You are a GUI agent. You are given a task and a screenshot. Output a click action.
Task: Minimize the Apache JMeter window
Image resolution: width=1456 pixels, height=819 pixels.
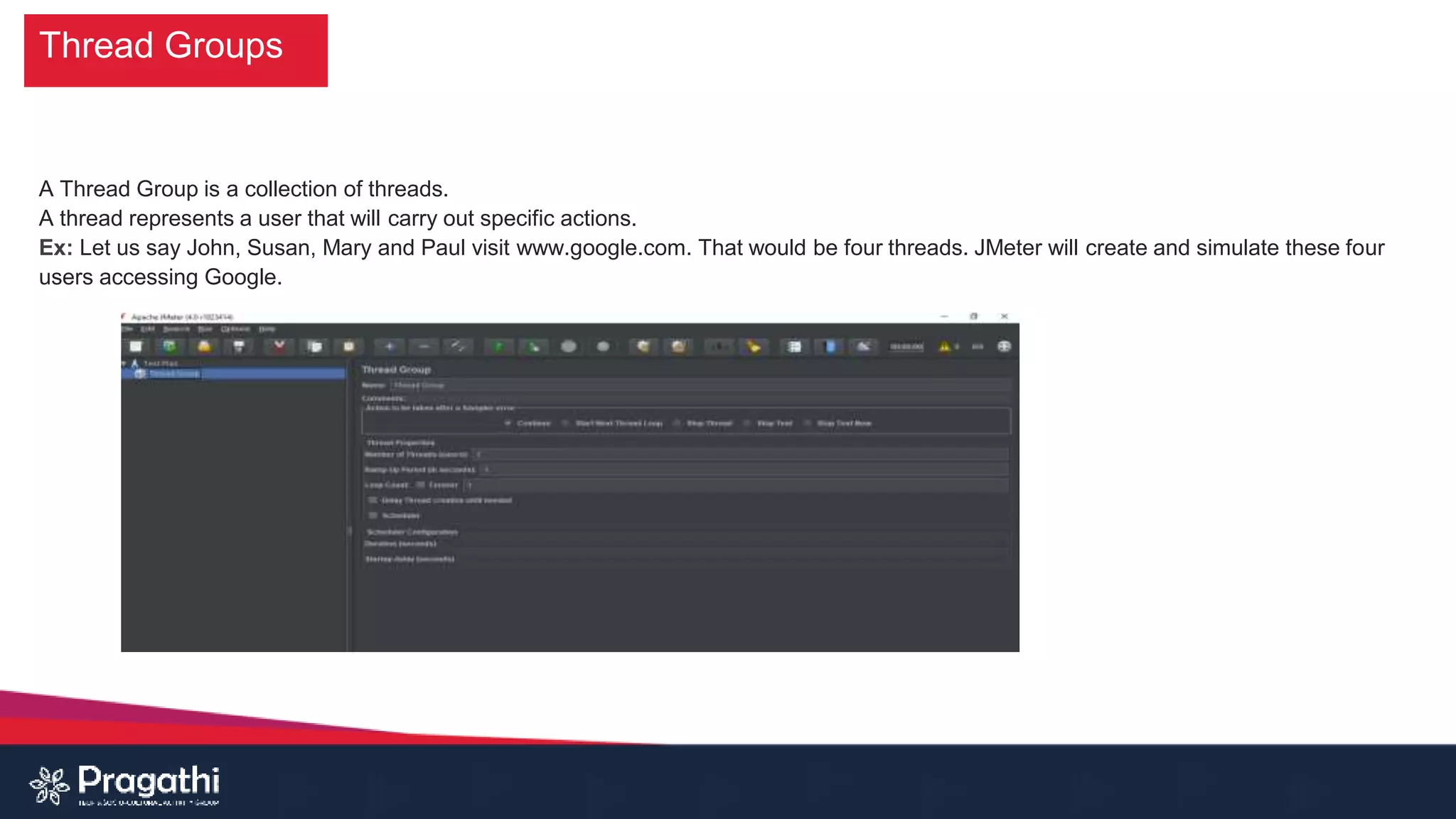pyautogui.click(x=944, y=316)
